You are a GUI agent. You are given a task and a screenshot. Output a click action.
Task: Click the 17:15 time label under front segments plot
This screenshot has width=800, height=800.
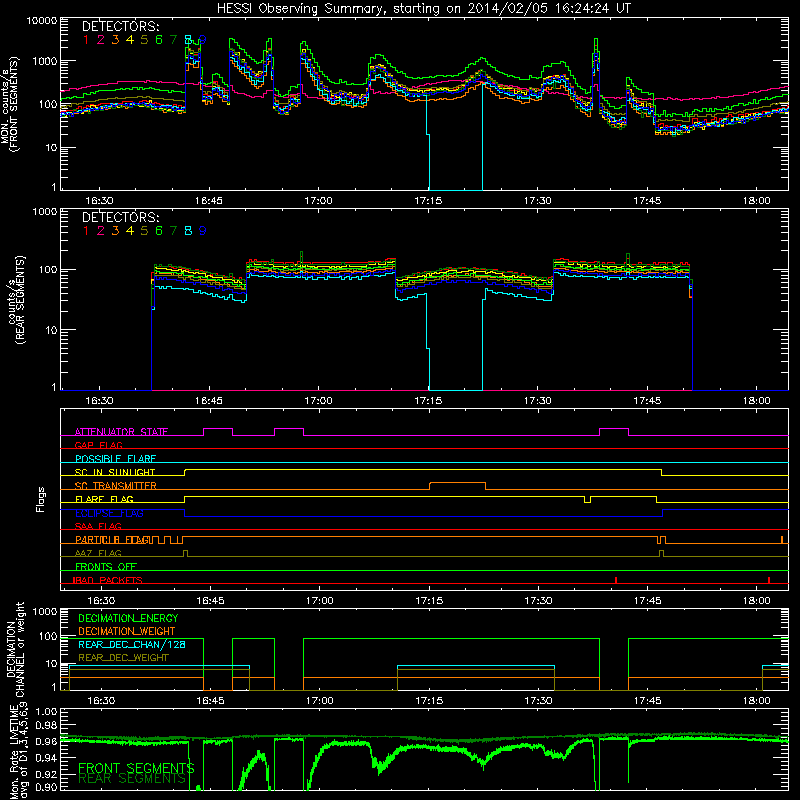(x=428, y=201)
